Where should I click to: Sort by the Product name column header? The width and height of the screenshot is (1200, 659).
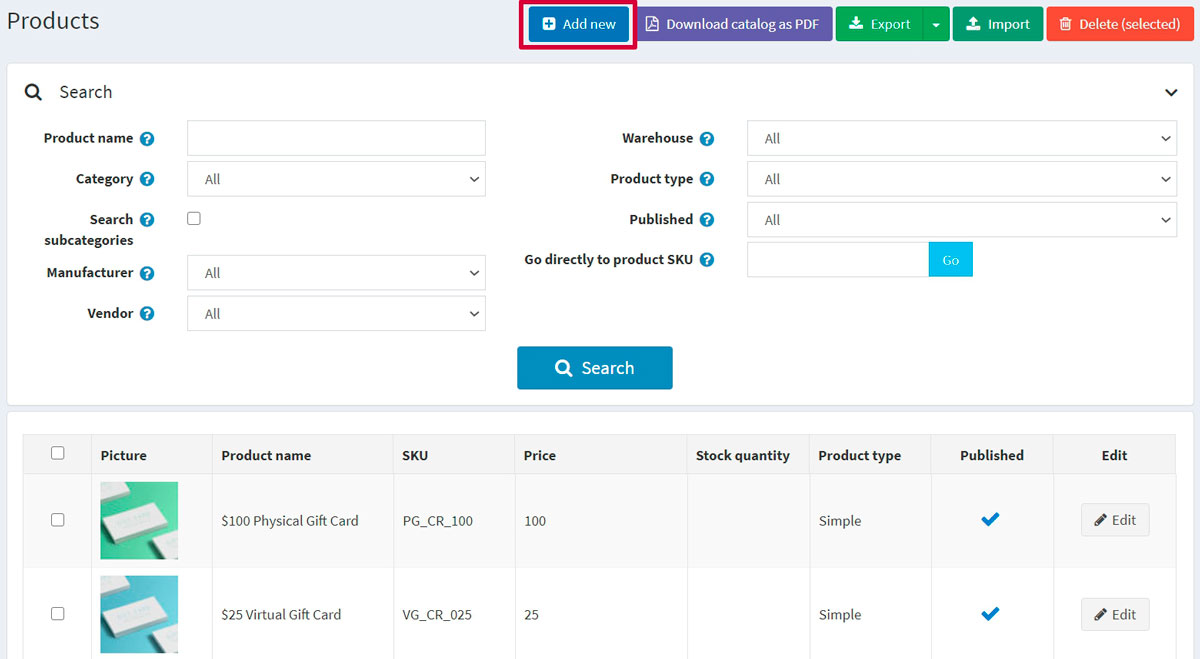click(266, 455)
